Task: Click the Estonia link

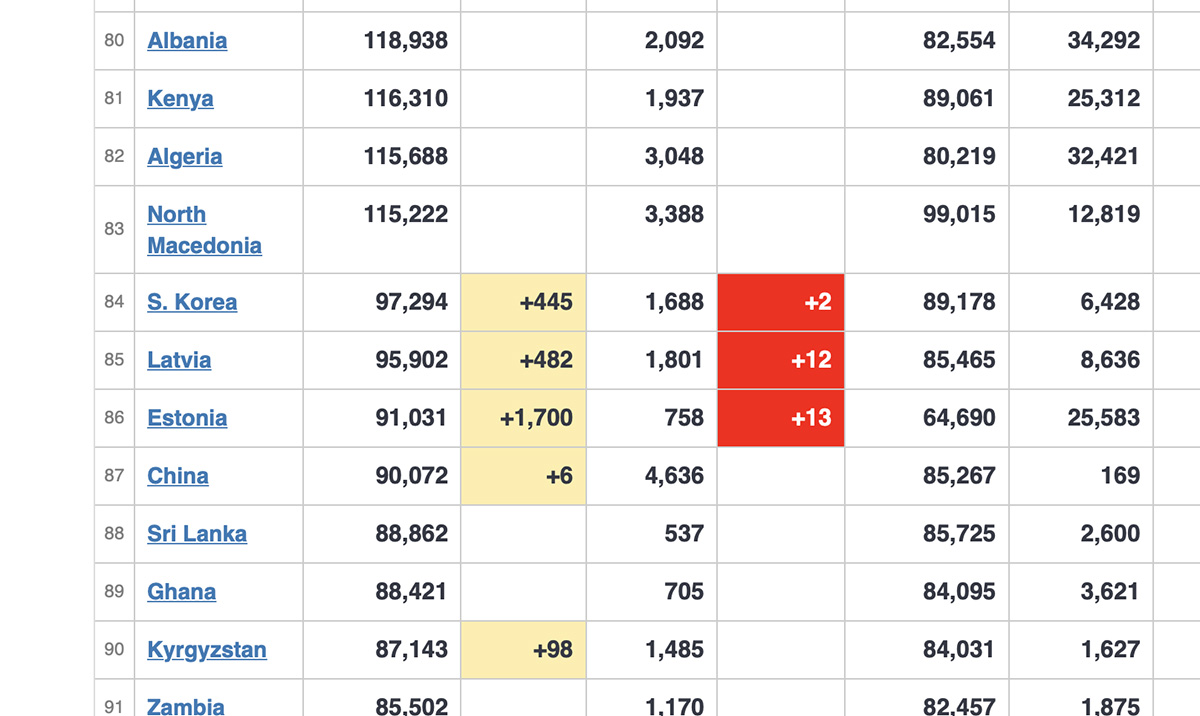Action: 187,418
